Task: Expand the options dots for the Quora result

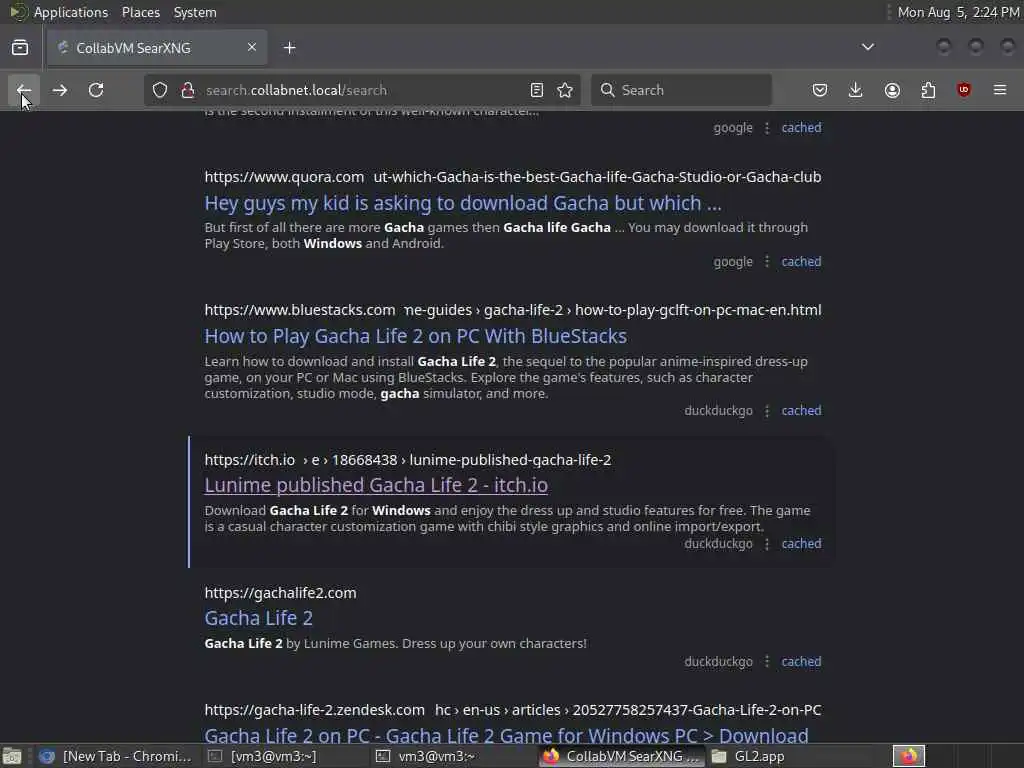Action: point(767,262)
